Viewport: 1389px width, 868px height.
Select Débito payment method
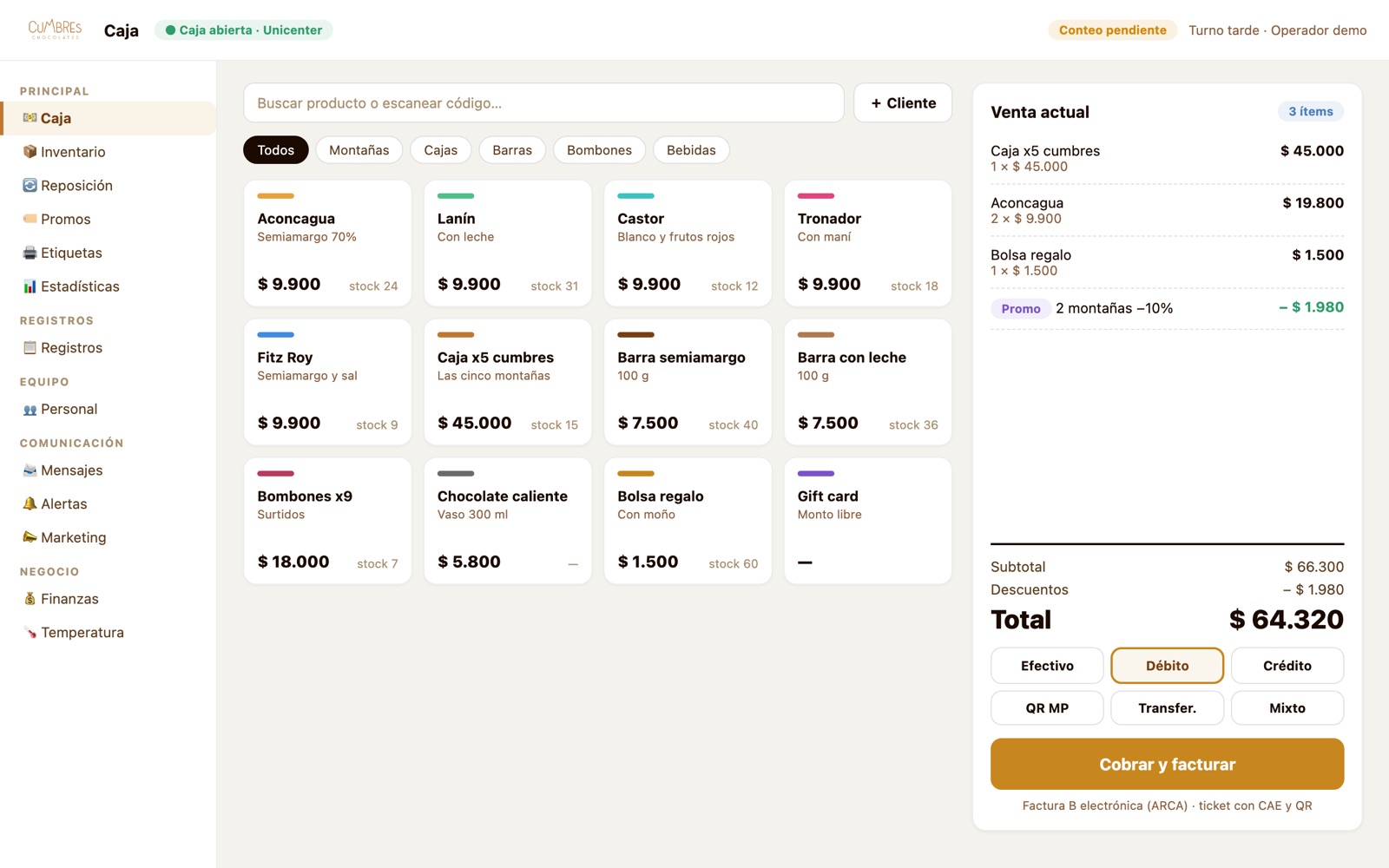tap(1167, 666)
